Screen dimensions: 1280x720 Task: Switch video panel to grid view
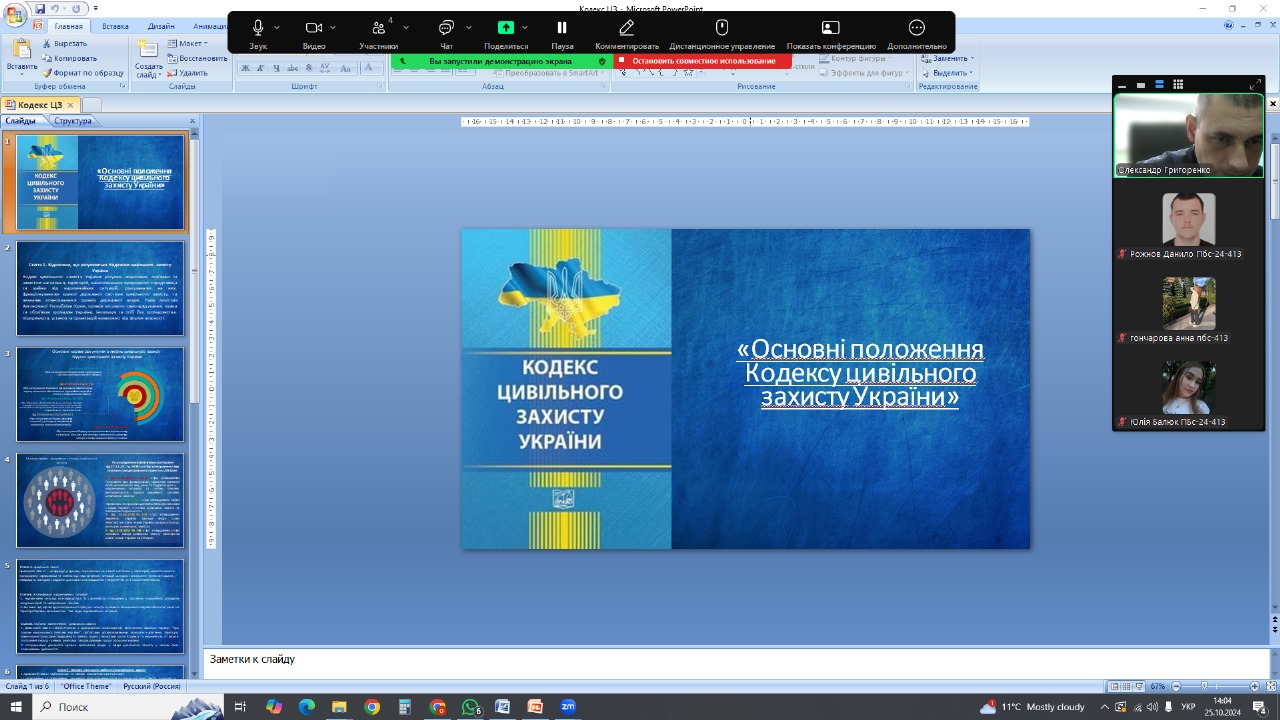1177,85
